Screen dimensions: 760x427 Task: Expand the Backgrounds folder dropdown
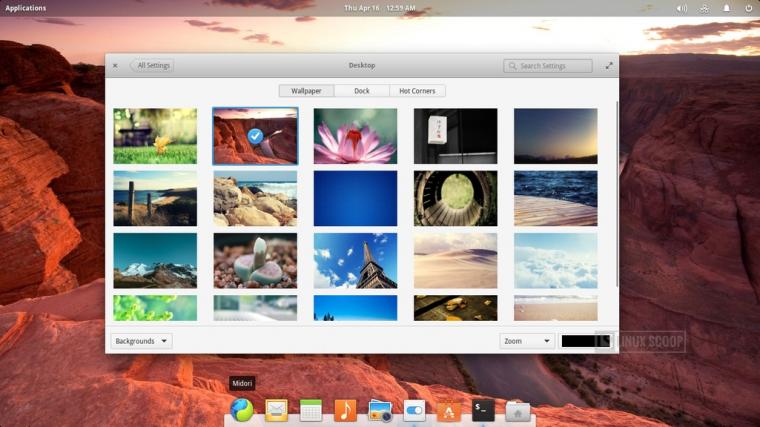click(141, 341)
